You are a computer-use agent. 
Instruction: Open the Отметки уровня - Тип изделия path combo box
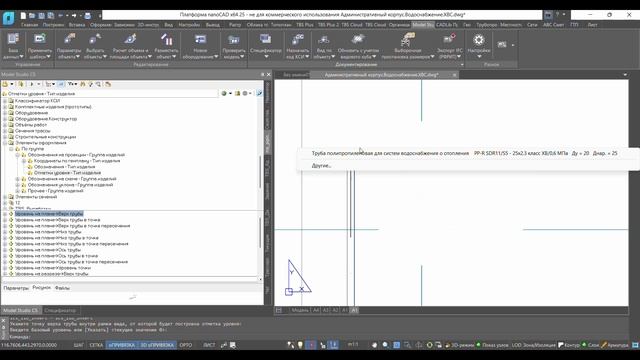click(110, 93)
